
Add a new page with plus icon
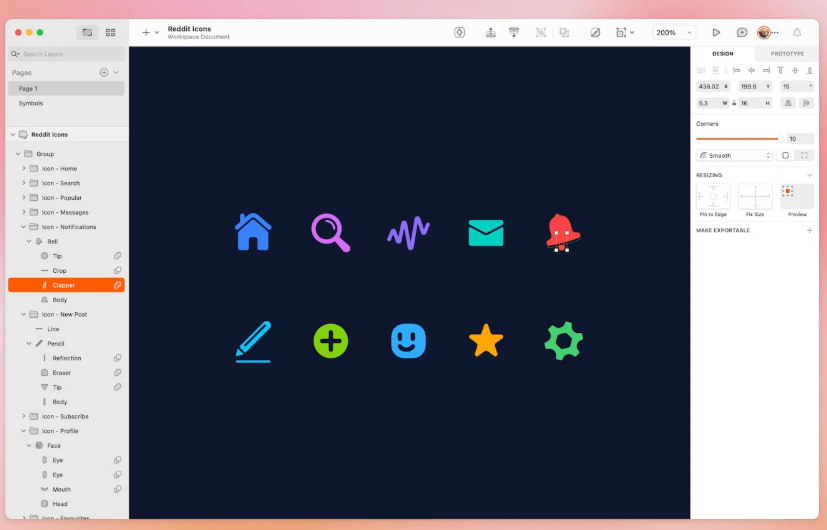coord(104,72)
